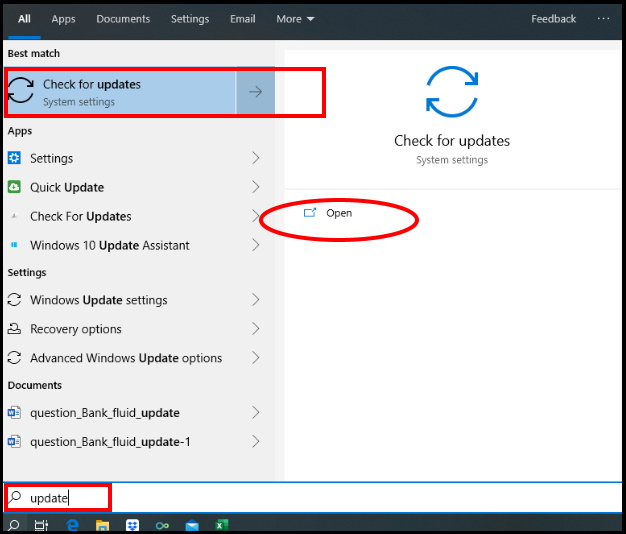Screen dimensions: 626x534
Task: Open Check for updates best match
Action: pos(122,92)
